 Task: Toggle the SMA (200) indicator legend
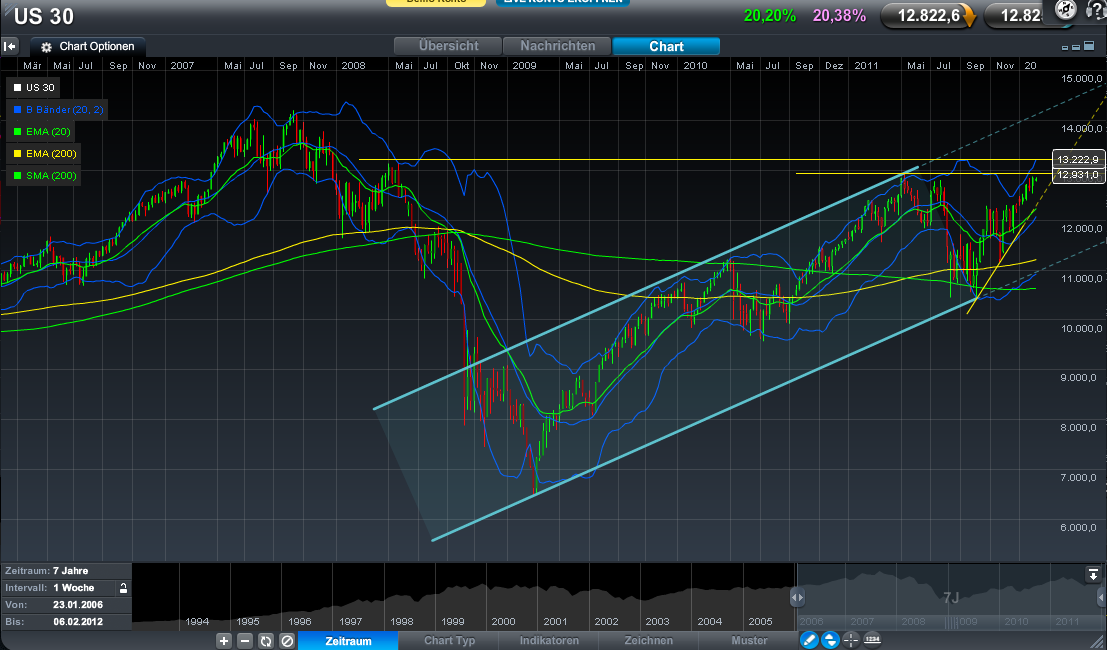pos(44,175)
